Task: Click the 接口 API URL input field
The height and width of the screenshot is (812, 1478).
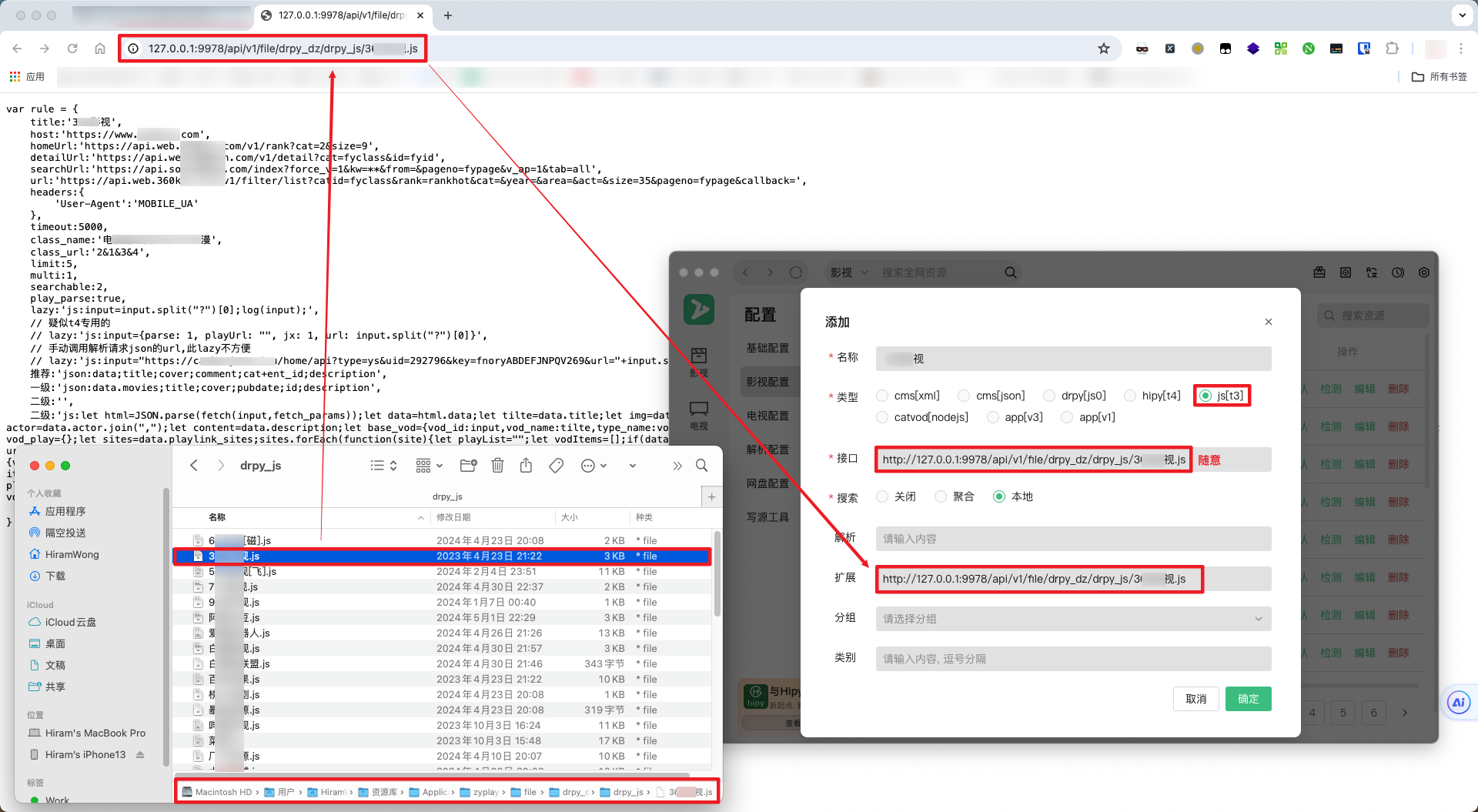Action: pos(1073,459)
